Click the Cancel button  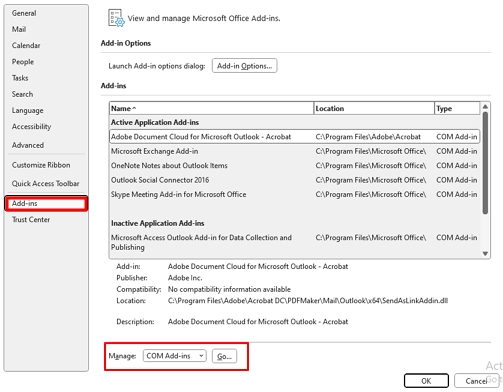pyautogui.click(x=476, y=381)
